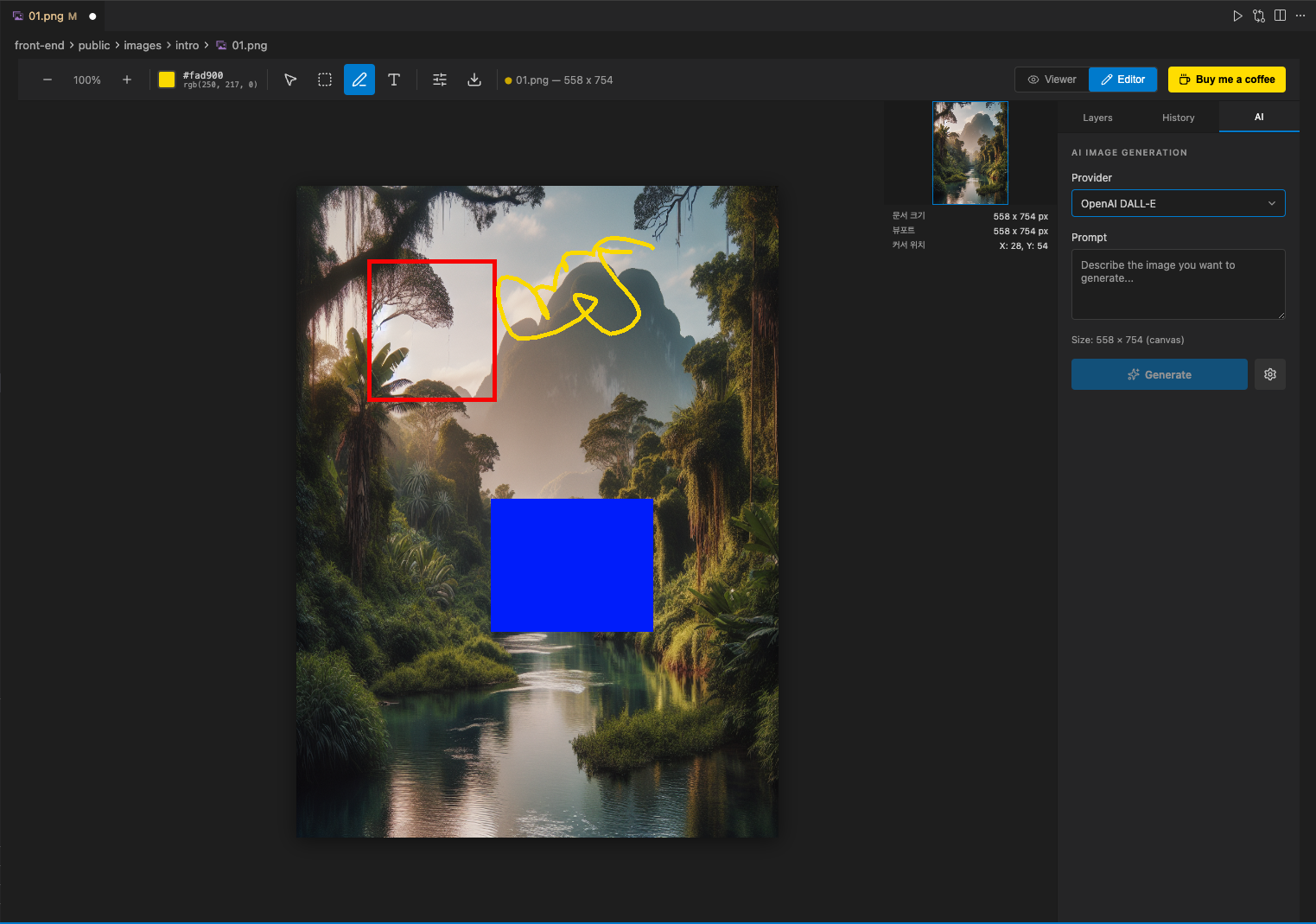This screenshot has height=924, width=1316.
Task: Switch to Editor mode
Action: (x=1122, y=79)
